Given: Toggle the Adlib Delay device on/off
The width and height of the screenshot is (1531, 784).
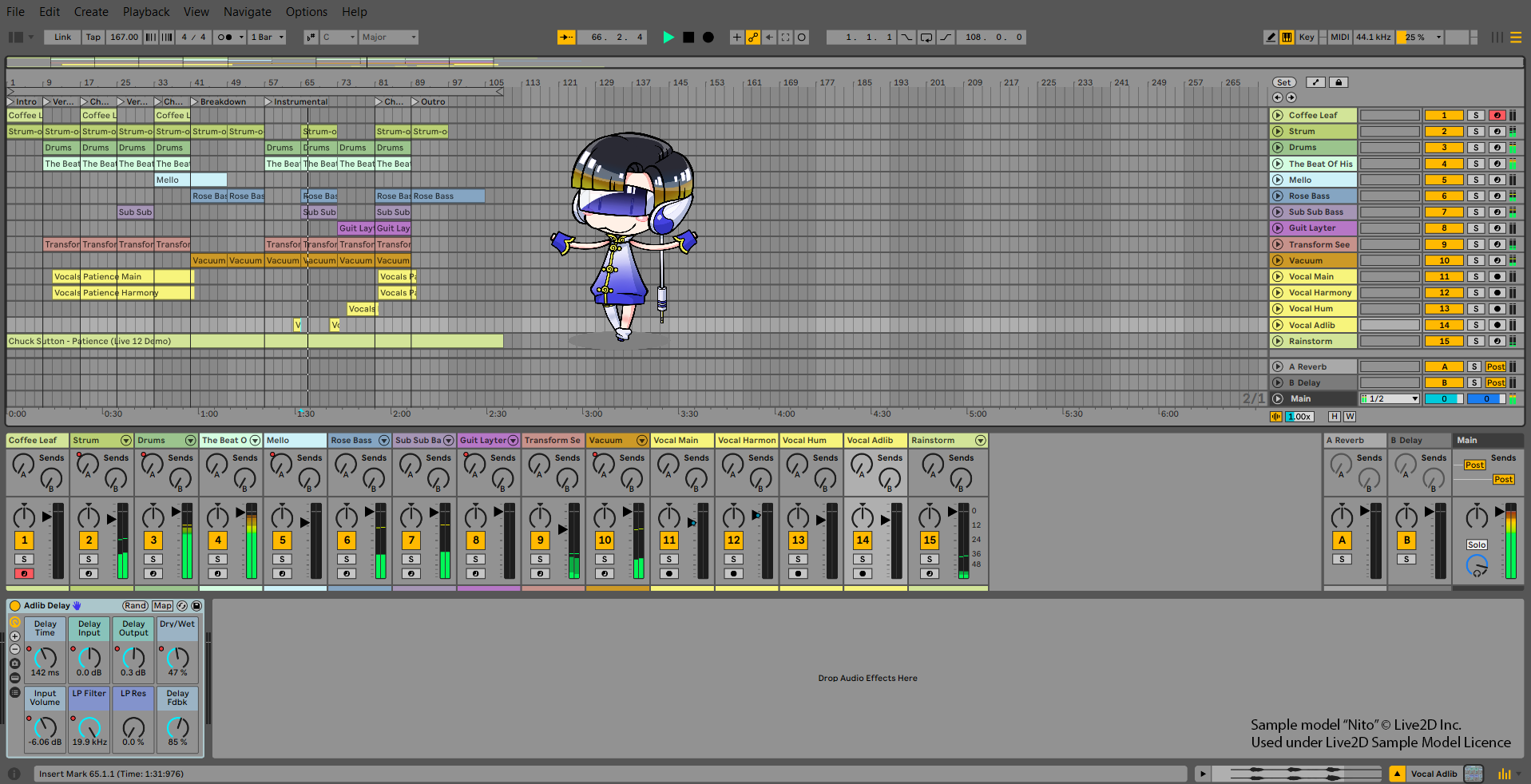Looking at the screenshot, I should (15, 606).
